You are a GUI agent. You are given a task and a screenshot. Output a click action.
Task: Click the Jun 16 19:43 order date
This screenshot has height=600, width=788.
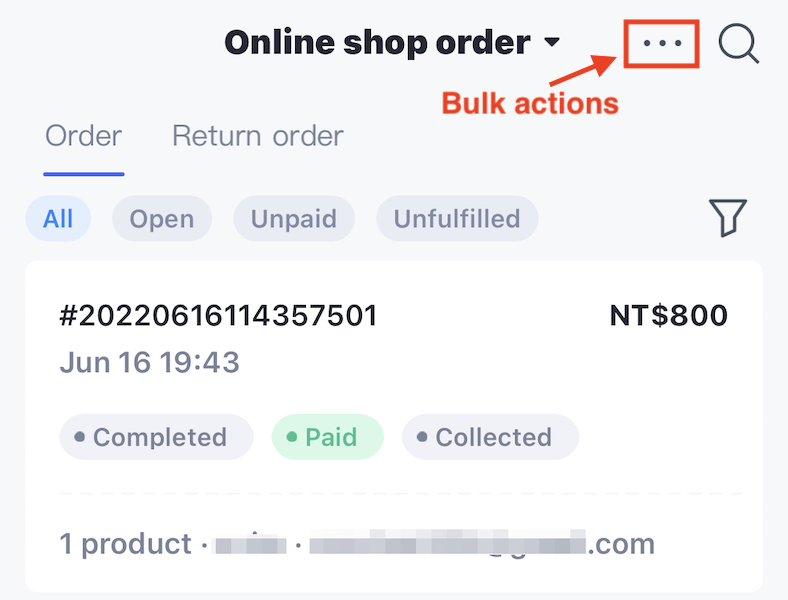pos(149,362)
